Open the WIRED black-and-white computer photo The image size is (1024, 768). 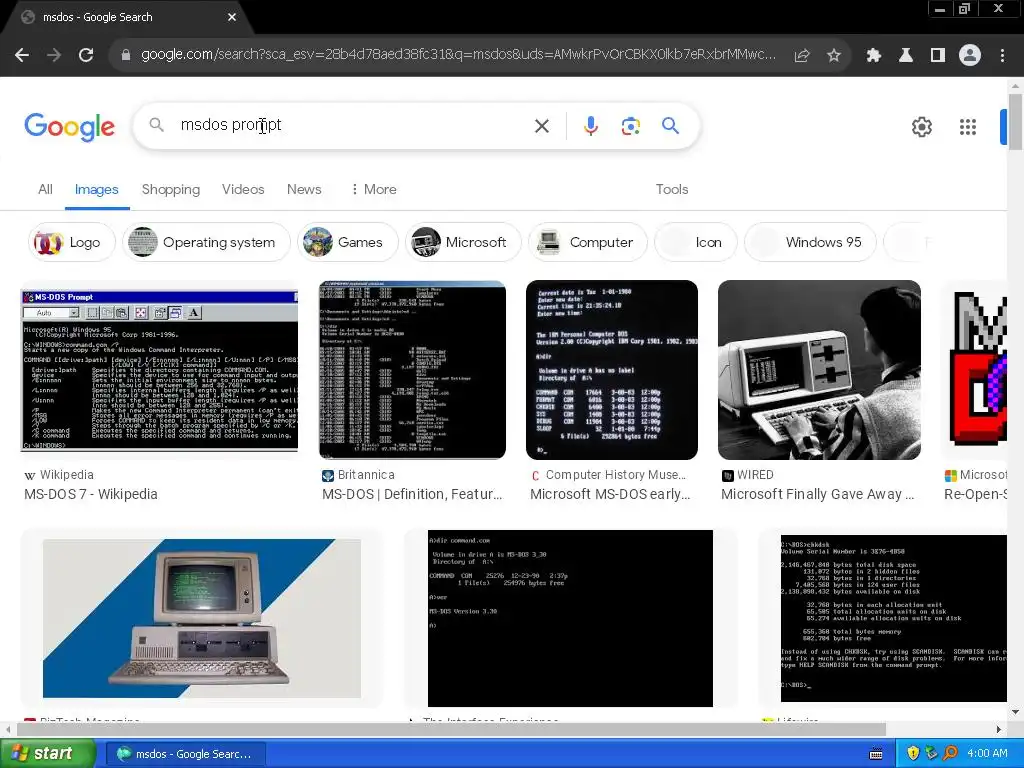(x=819, y=370)
